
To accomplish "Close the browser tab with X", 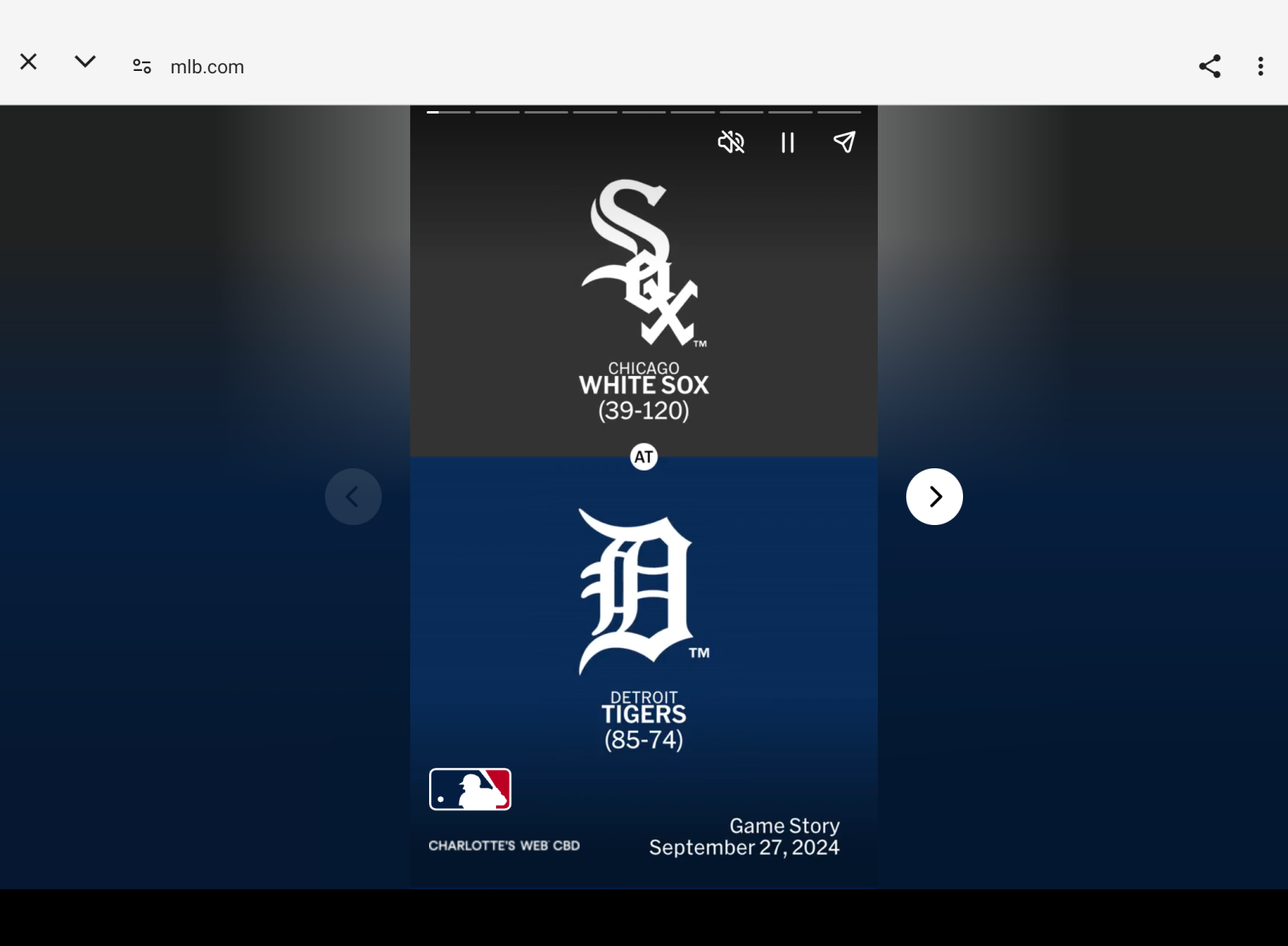I will [28, 61].
